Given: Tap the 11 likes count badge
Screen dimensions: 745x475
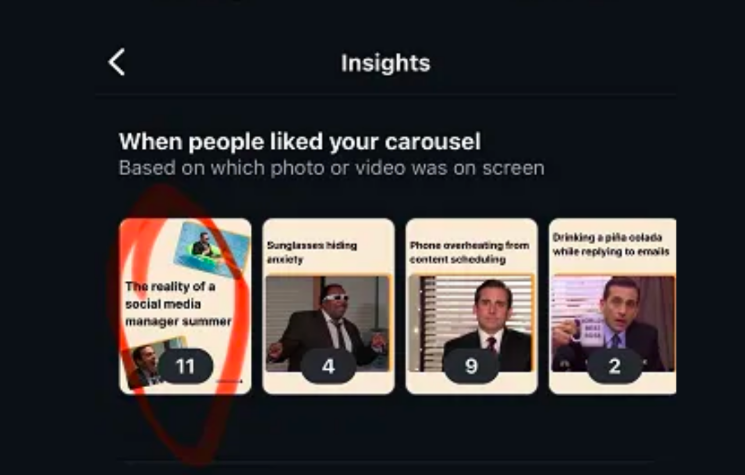Looking at the screenshot, I should point(186,366).
